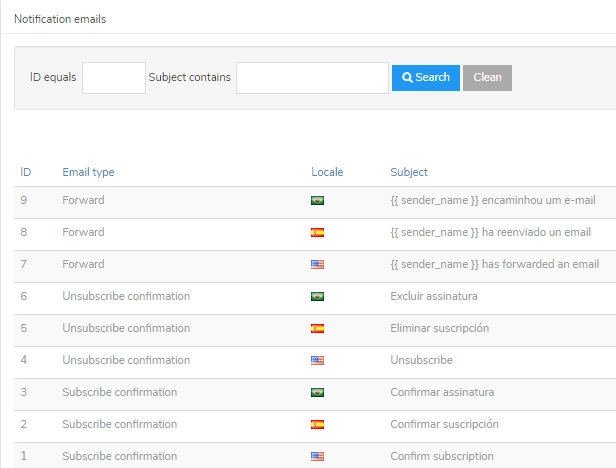Screen dimensions: 616x468
Task: Click the Spain flag in row 5
Action: point(317,329)
